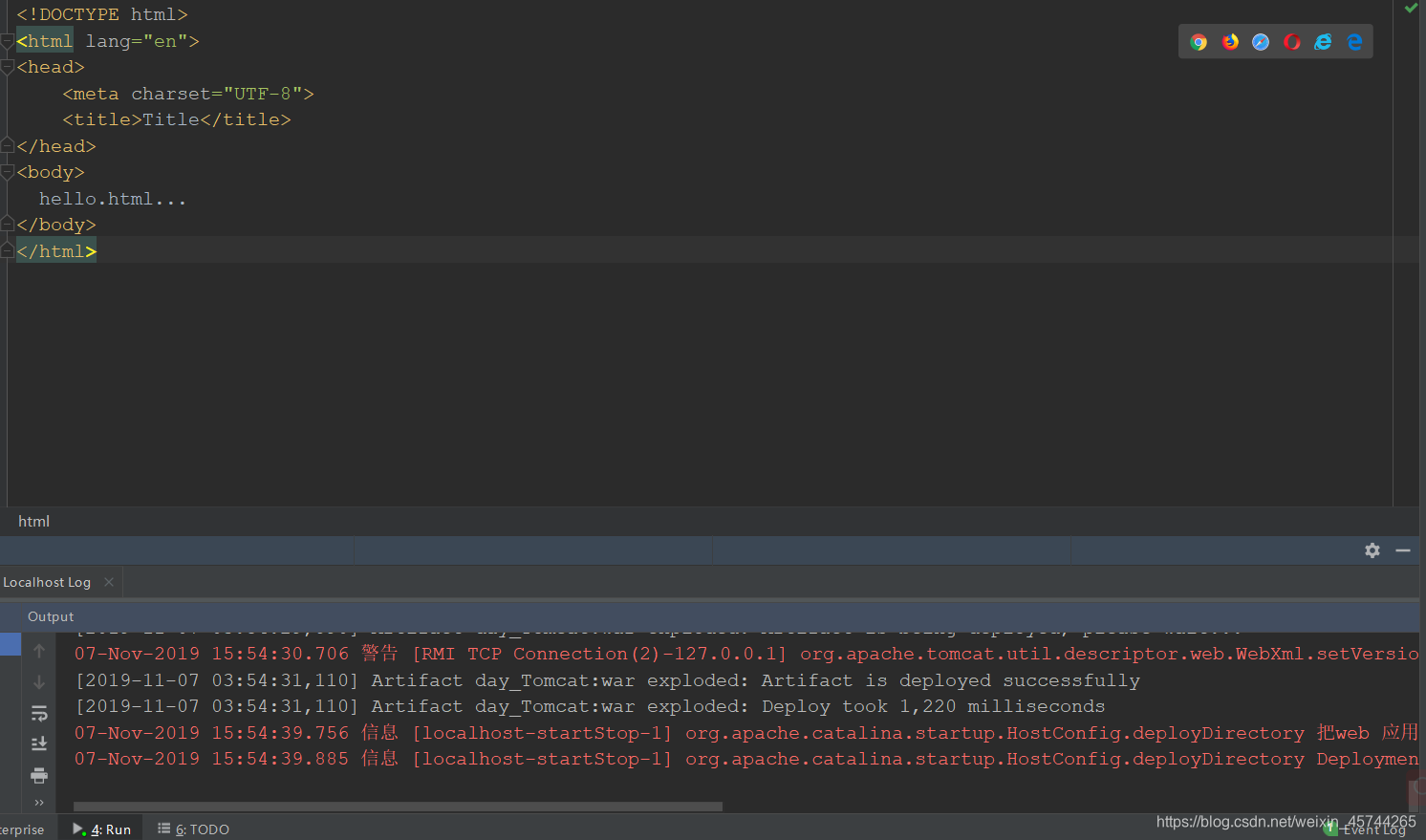This screenshot has height=840, width=1426.
Task: Click the horizontal scrollbar of output console
Action: (x=398, y=807)
